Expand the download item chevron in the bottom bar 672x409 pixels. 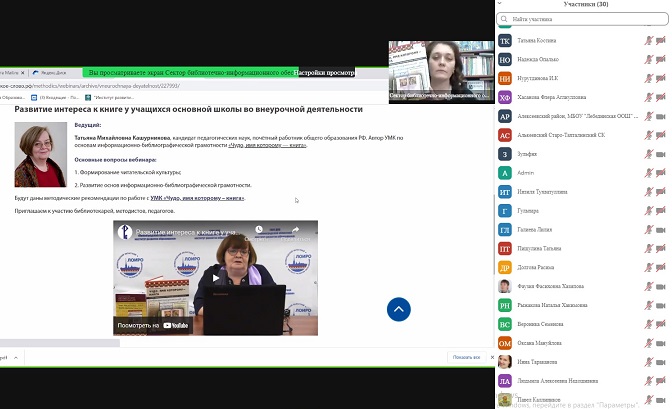[16, 358]
